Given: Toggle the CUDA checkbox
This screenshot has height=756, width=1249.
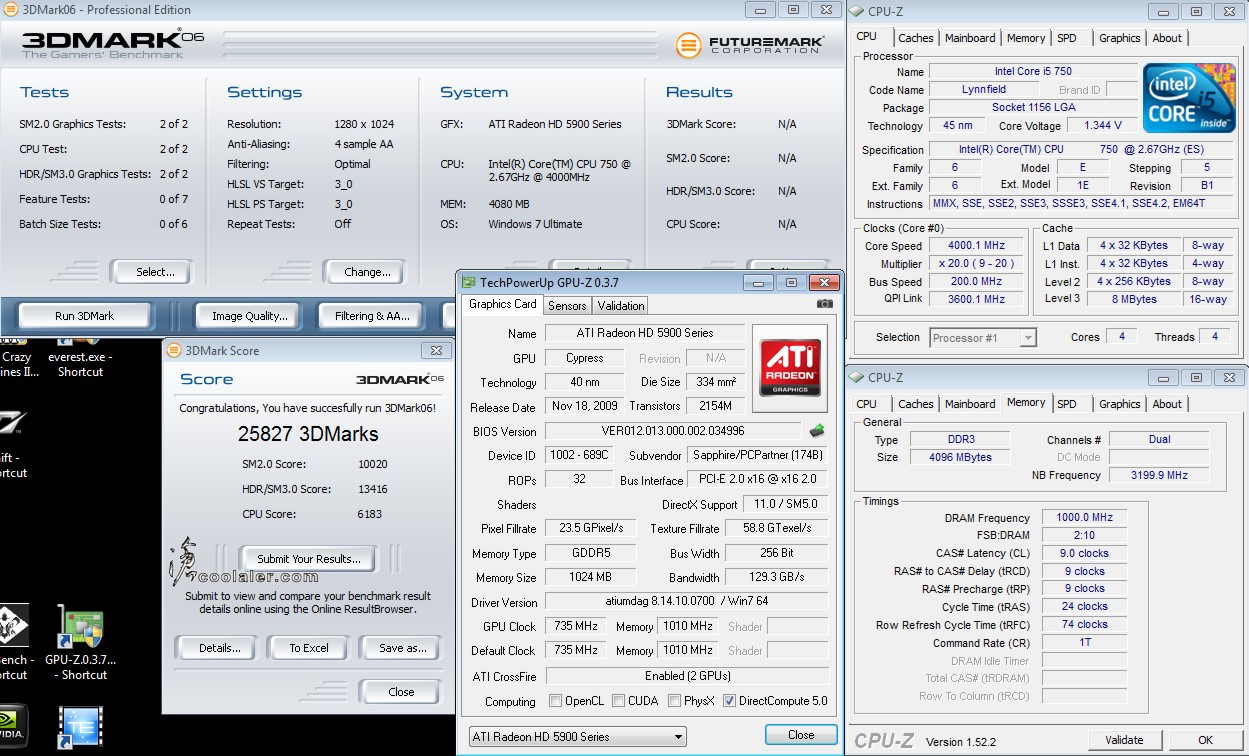Looking at the screenshot, I should pos(619,701).
